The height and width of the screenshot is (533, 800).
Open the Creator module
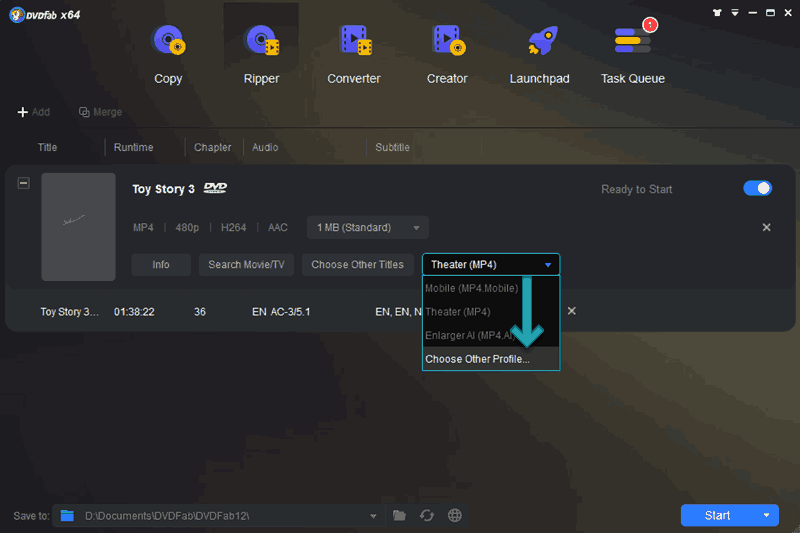coord(447,54)
